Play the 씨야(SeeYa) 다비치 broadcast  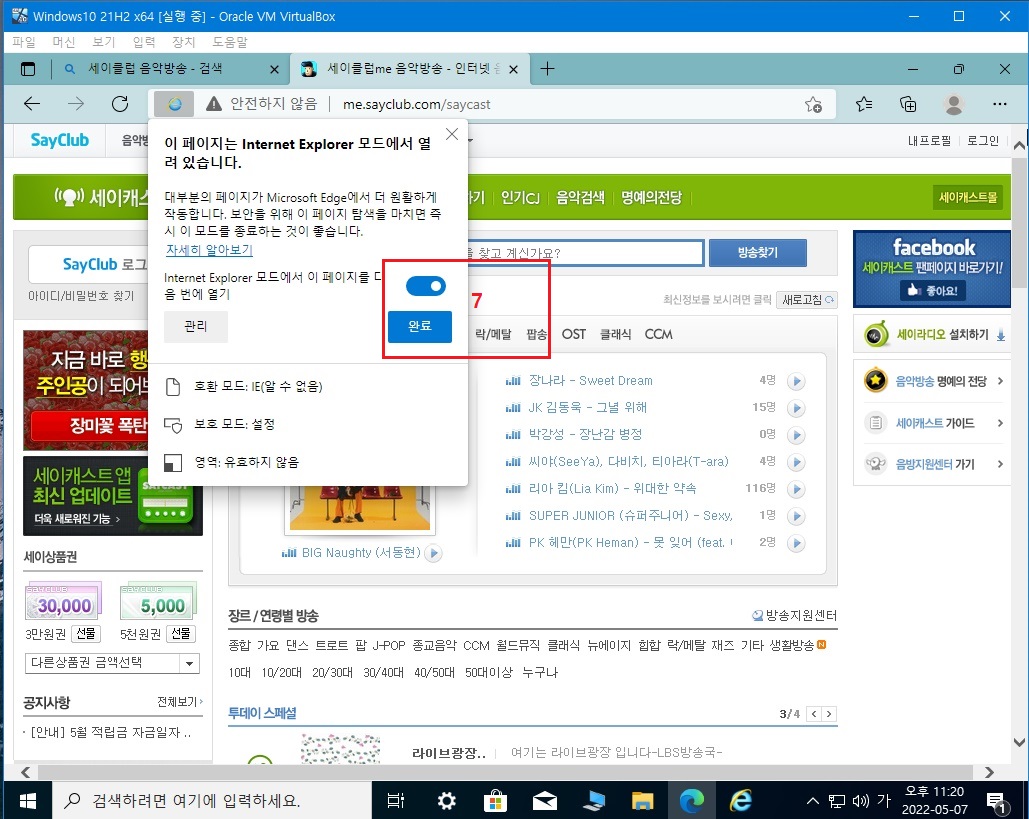[x=796, y=462]
